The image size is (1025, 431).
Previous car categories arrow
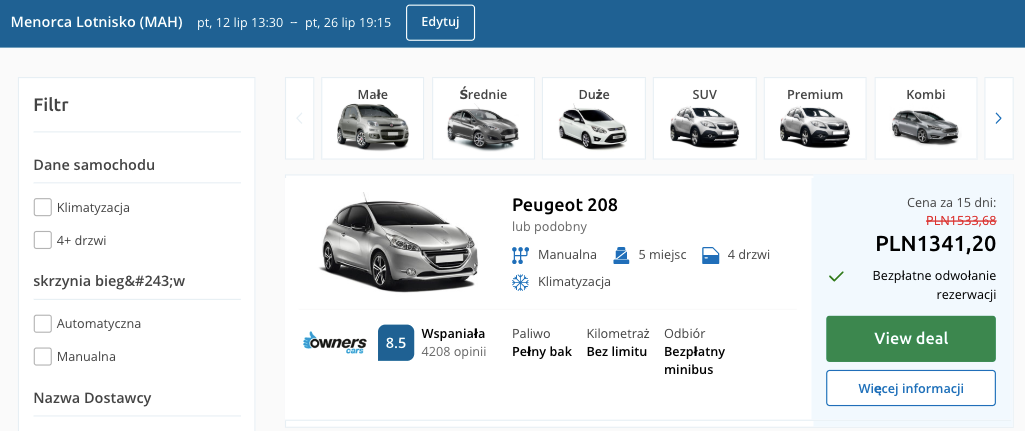pos(300,118)
